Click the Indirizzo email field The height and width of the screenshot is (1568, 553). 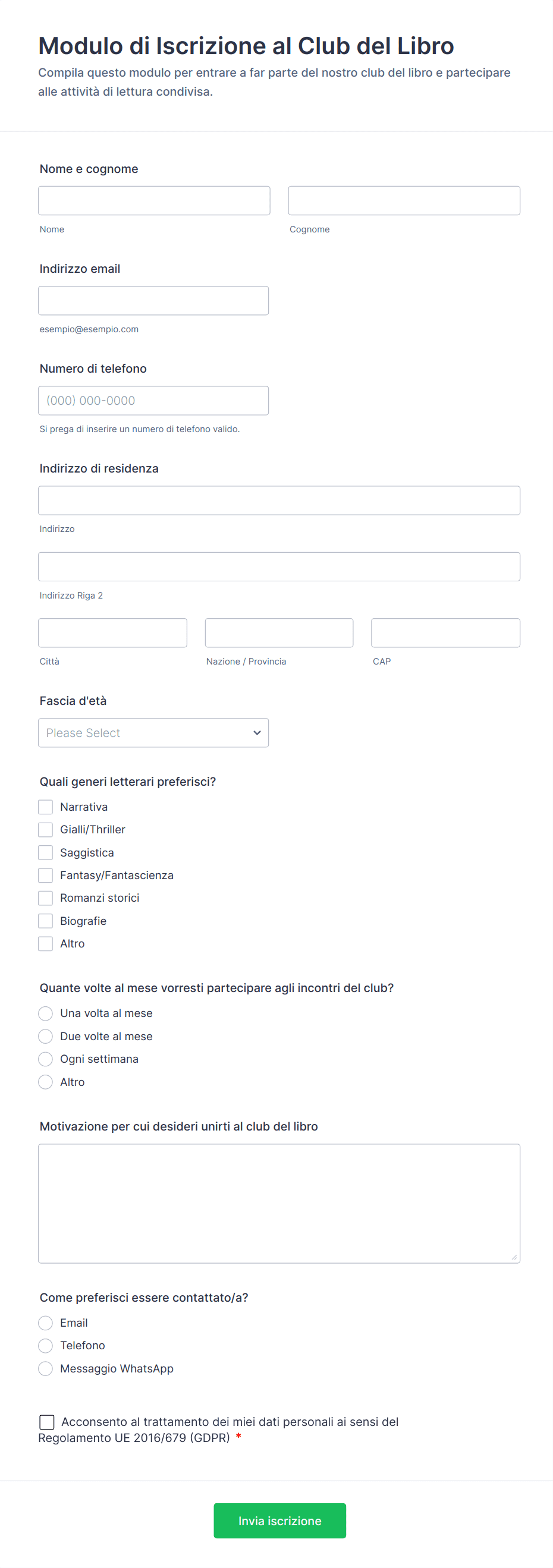tap(153, 301)
